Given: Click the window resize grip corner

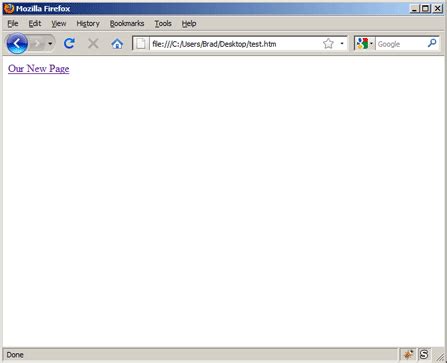Looking at the screenshot, I should point(440,357).
